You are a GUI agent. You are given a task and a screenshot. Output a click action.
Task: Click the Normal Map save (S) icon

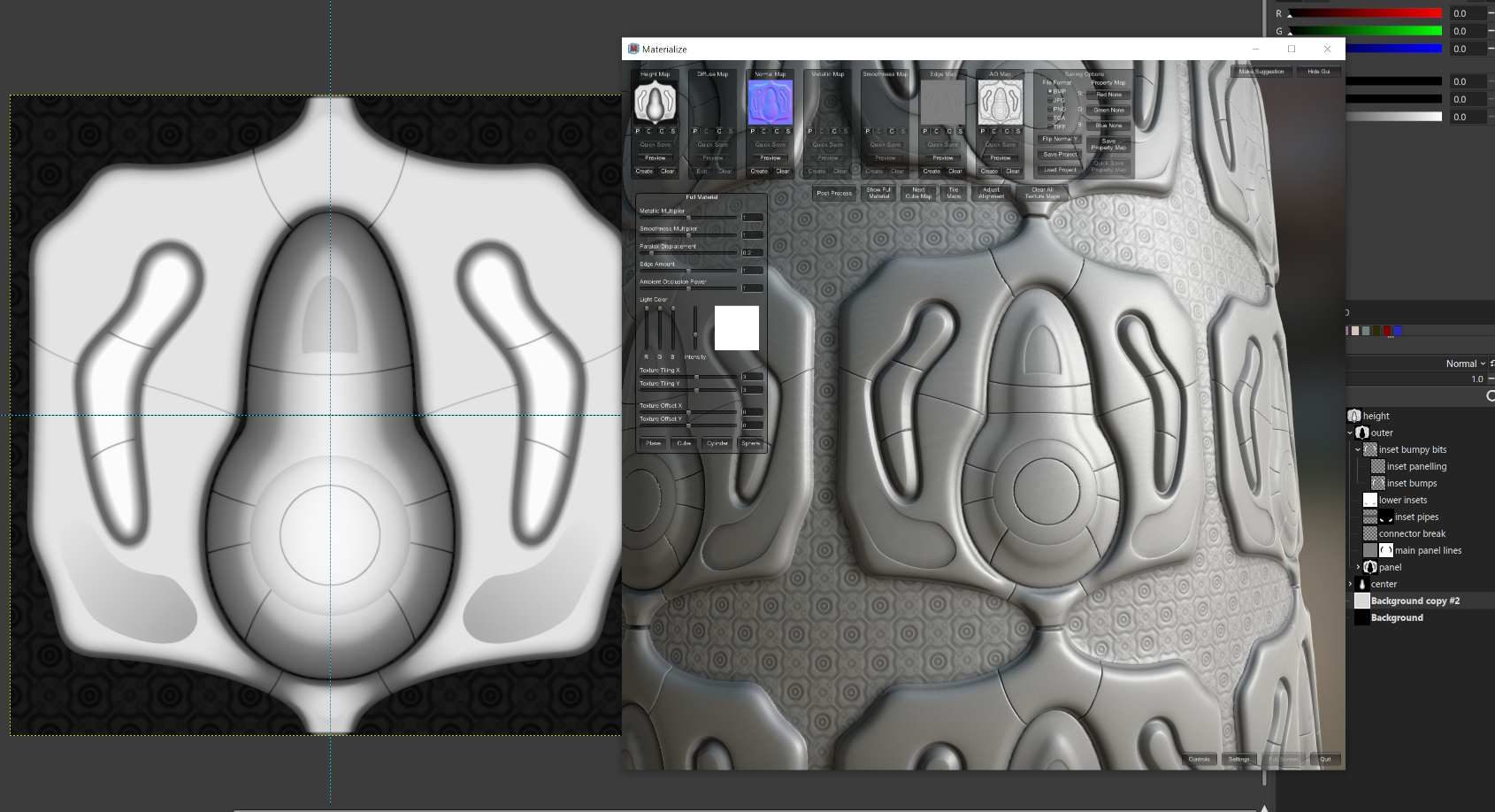(x=787, y=131)
